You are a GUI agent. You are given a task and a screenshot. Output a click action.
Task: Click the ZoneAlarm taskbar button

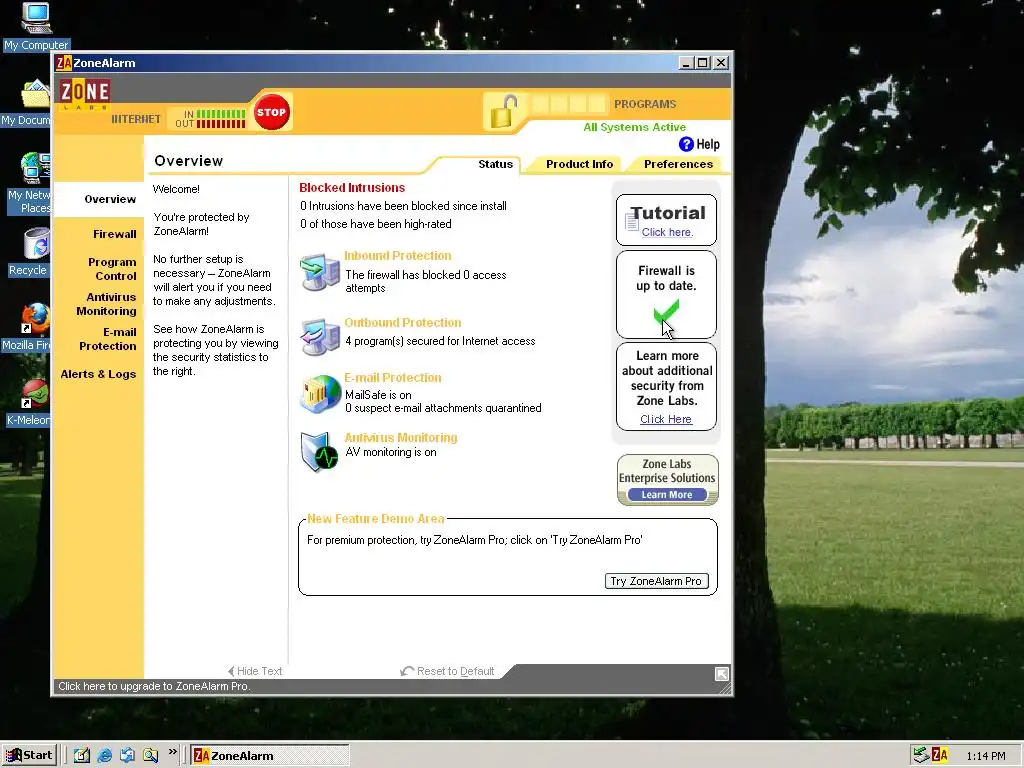click(270, 756)
